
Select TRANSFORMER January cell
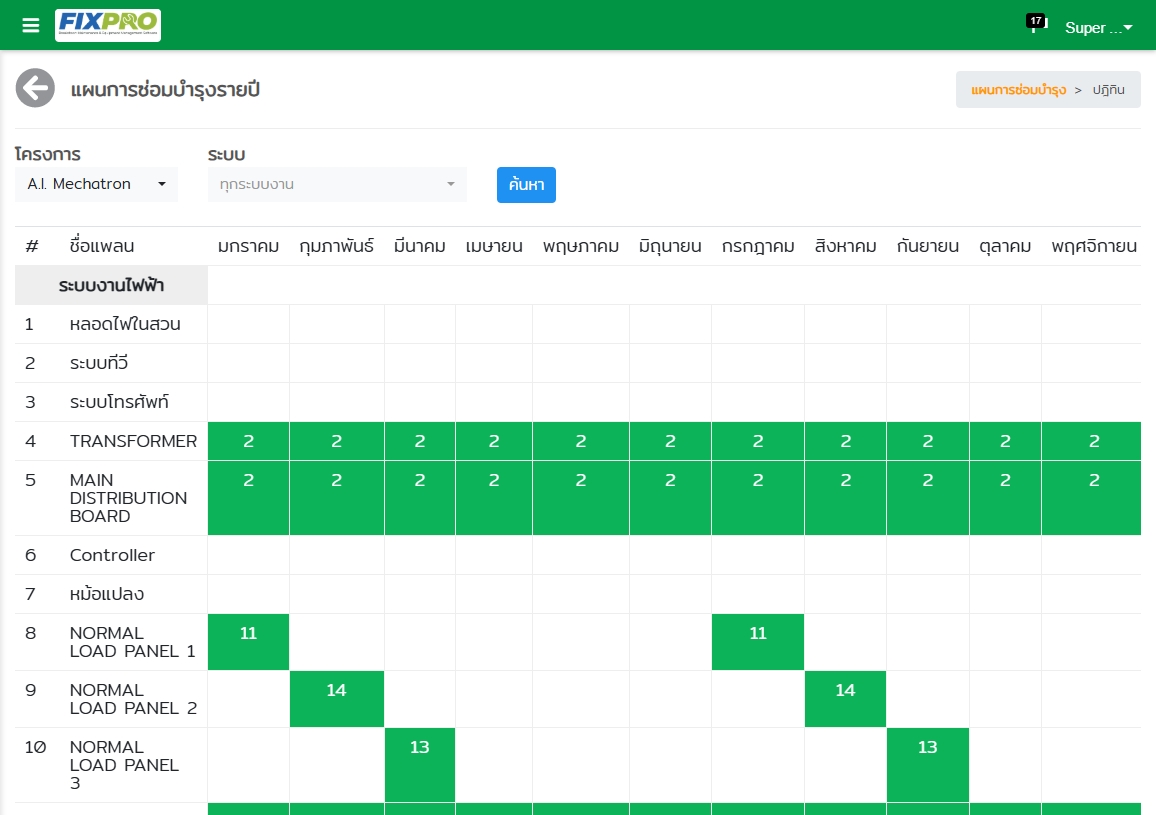[x=248, y=441]
